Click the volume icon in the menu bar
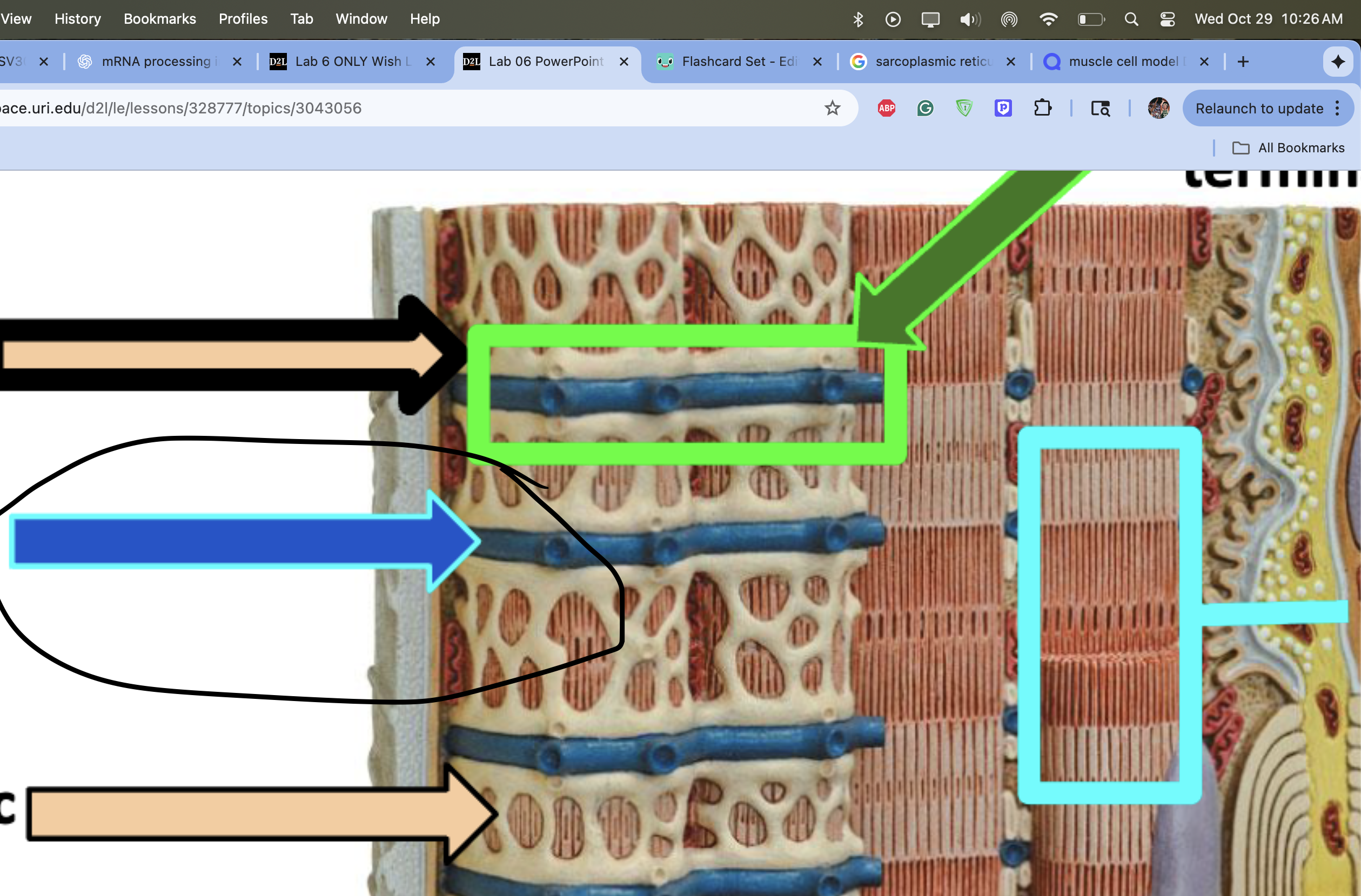This screenshot has width=1361, height=896. 969,19
